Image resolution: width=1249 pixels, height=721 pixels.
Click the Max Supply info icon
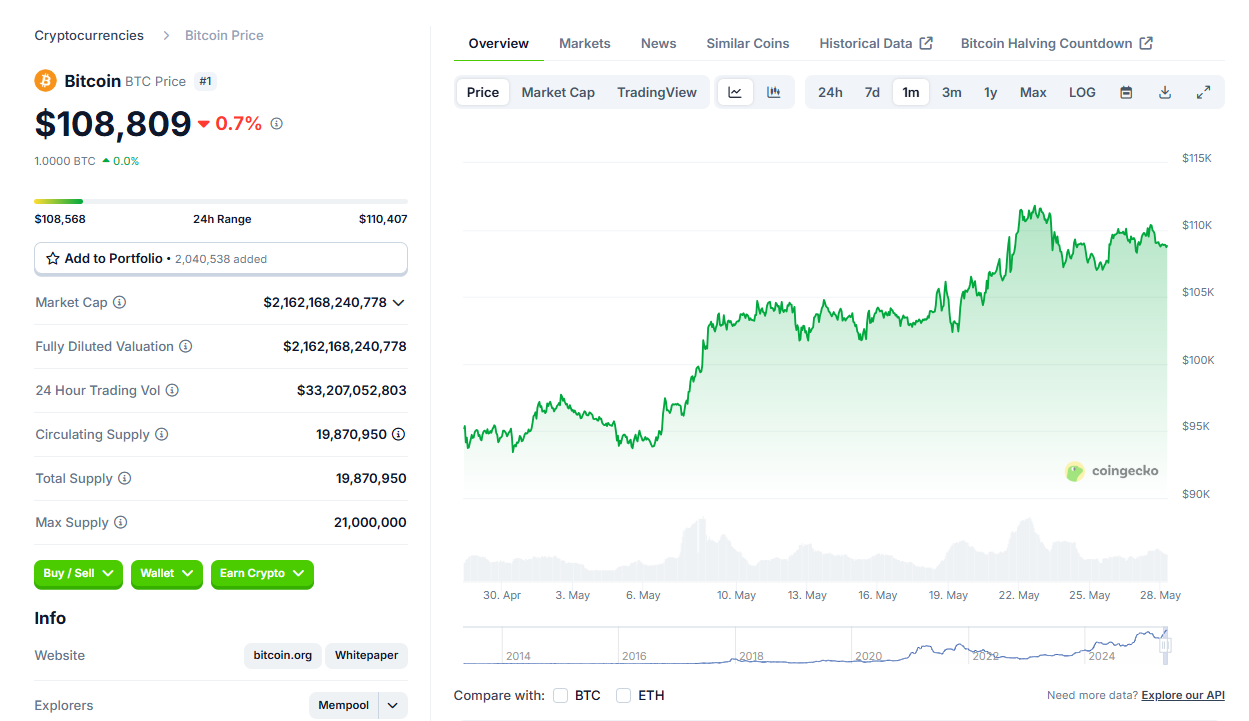(121, 522)
